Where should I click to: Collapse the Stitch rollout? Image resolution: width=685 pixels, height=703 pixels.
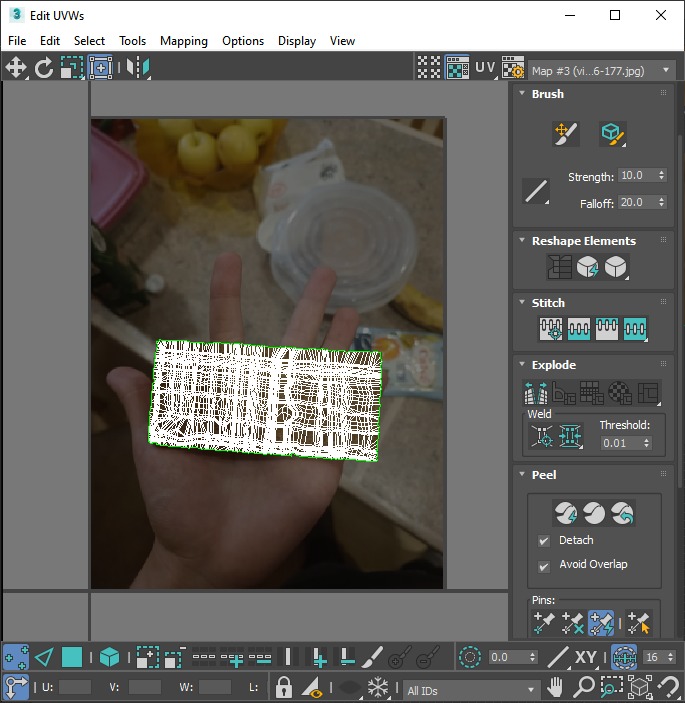pos(522,302)
